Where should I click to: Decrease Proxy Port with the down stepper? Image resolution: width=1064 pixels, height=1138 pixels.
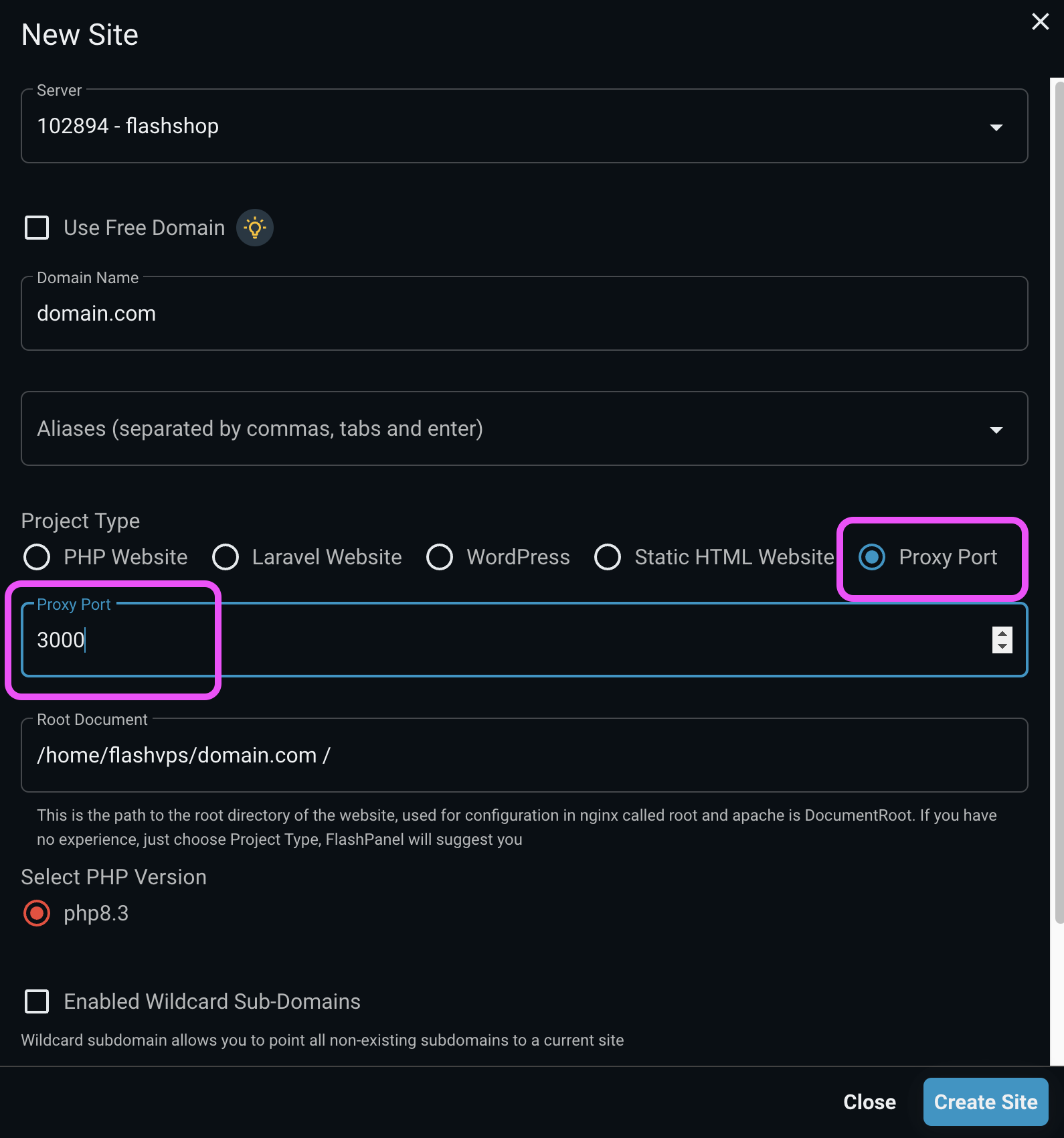(x=1002, y=647)
